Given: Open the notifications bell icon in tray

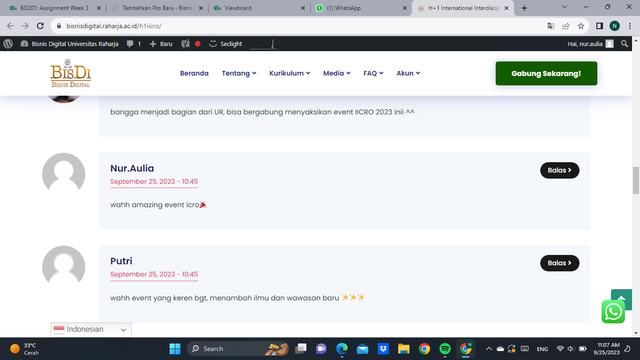Looking at the screenshot, I should pos(628,349).
